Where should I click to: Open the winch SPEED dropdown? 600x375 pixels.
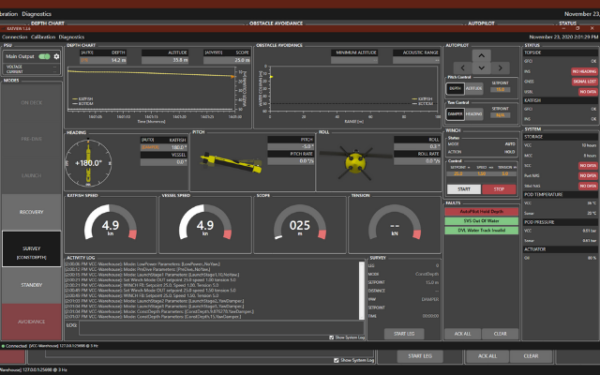pyautogui.click(x=484, y=168)
